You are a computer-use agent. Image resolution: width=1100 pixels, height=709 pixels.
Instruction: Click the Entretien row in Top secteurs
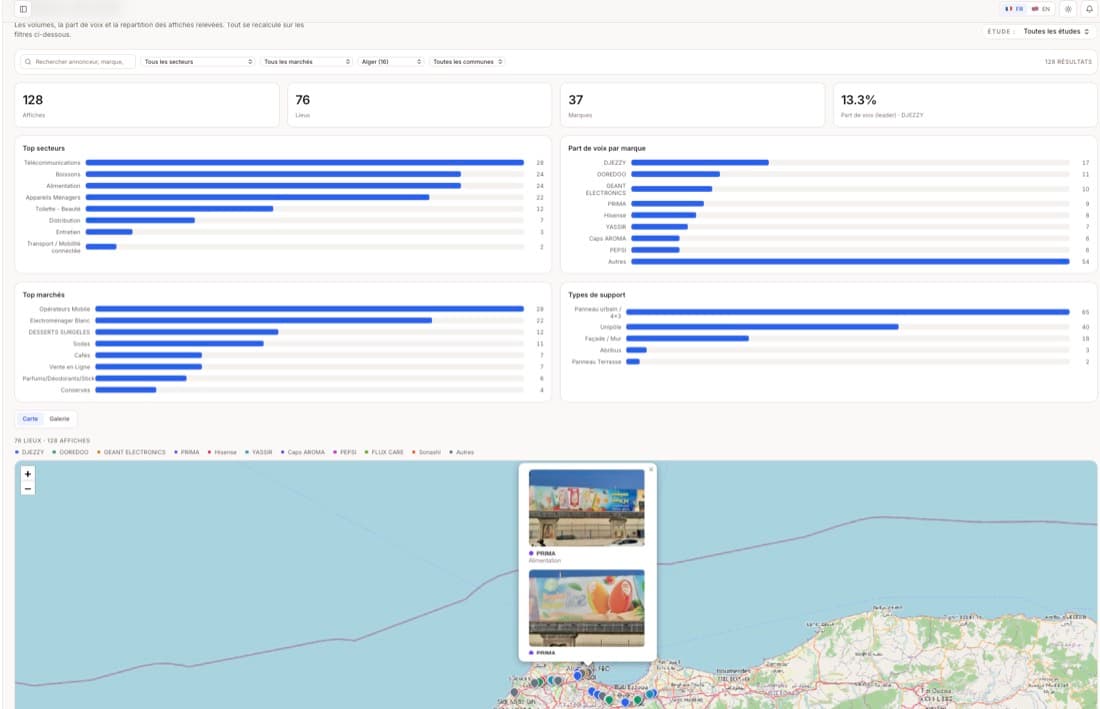pos(283,232)
